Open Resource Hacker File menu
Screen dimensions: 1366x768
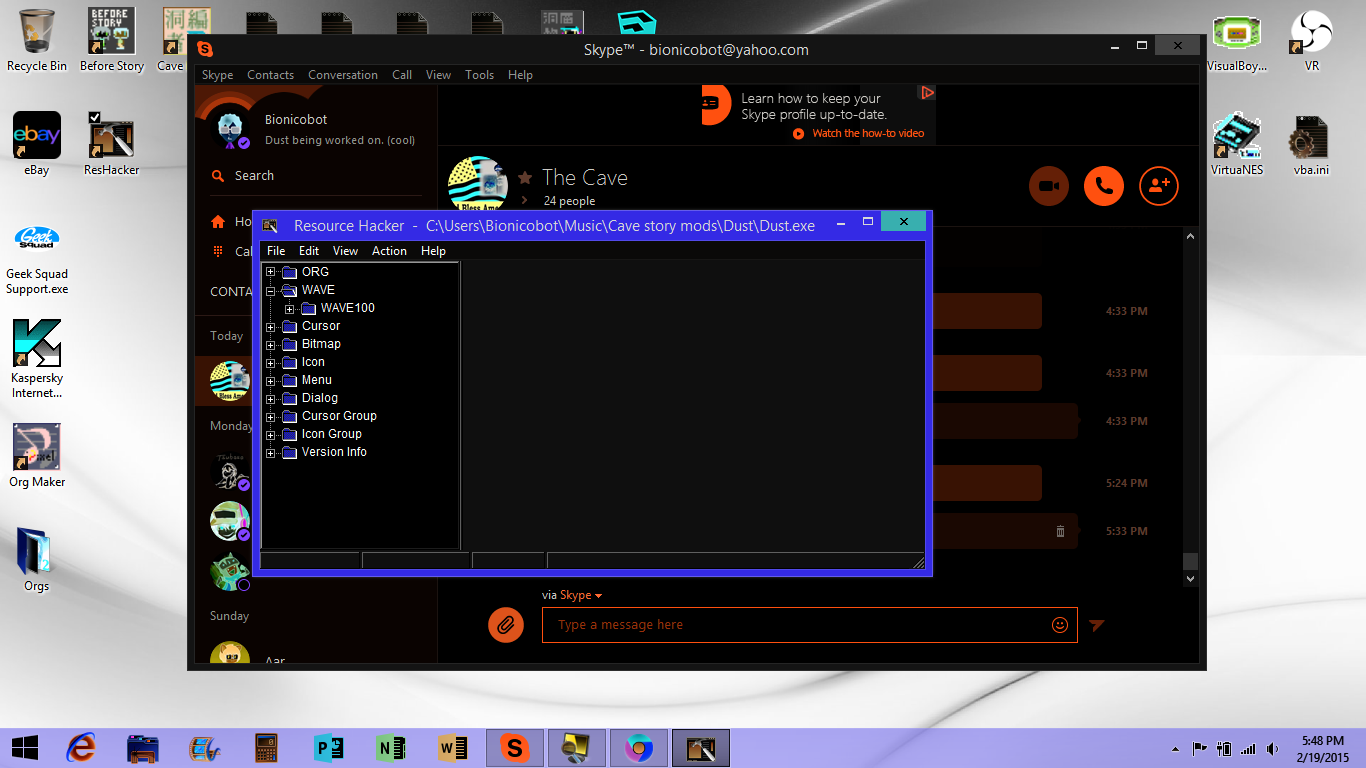(276, 251)
